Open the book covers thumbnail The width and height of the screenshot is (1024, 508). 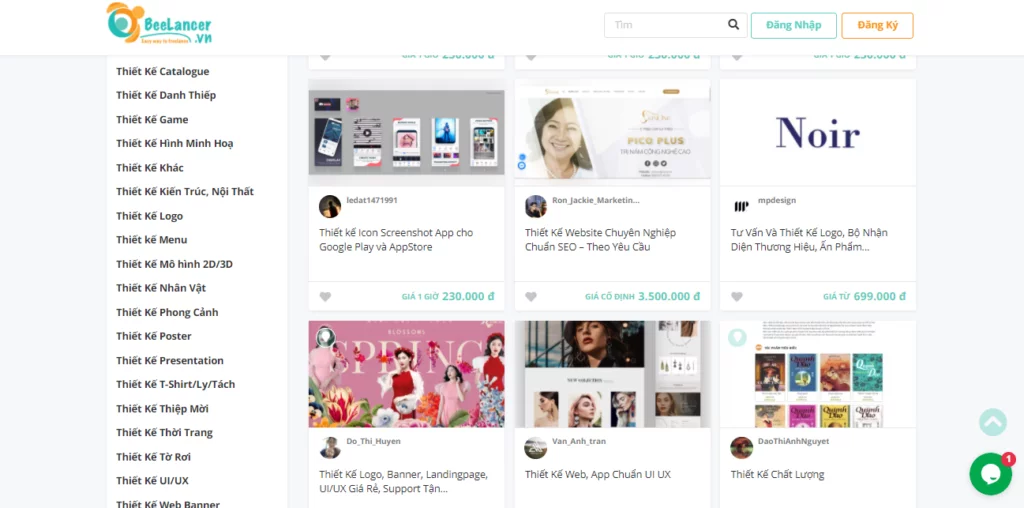coord(818,374)
